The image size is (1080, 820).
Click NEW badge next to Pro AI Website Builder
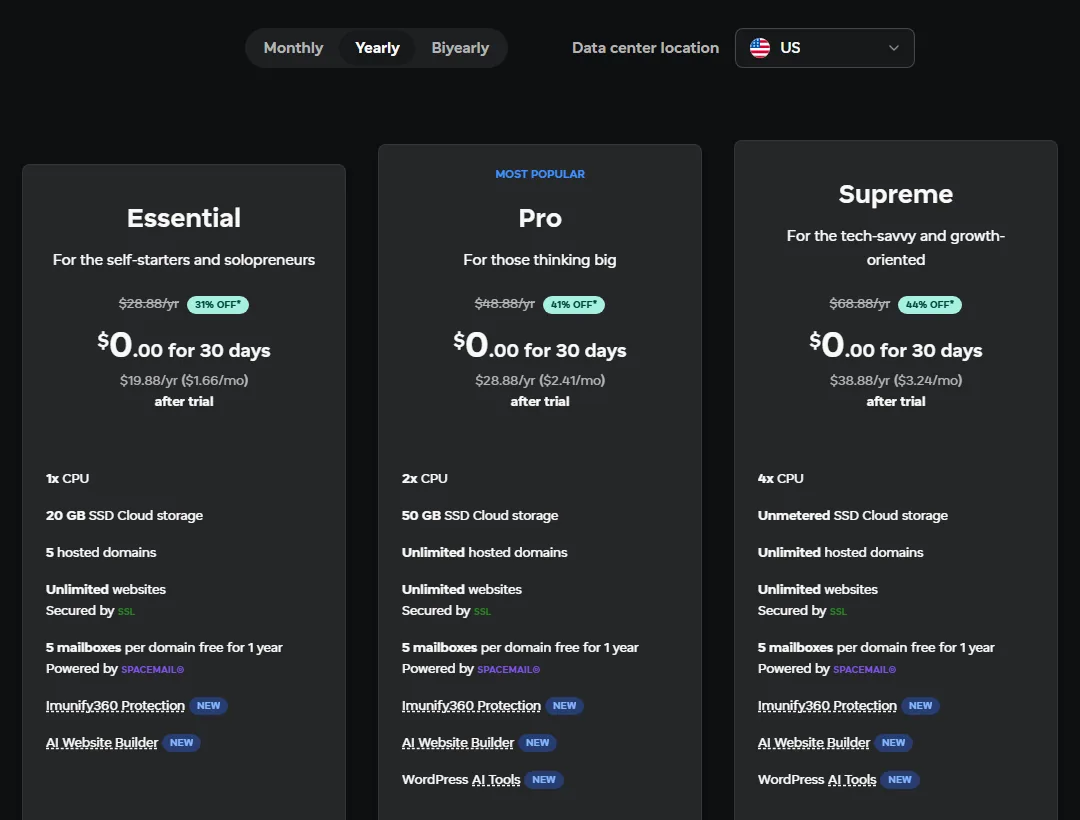(538, 743)
